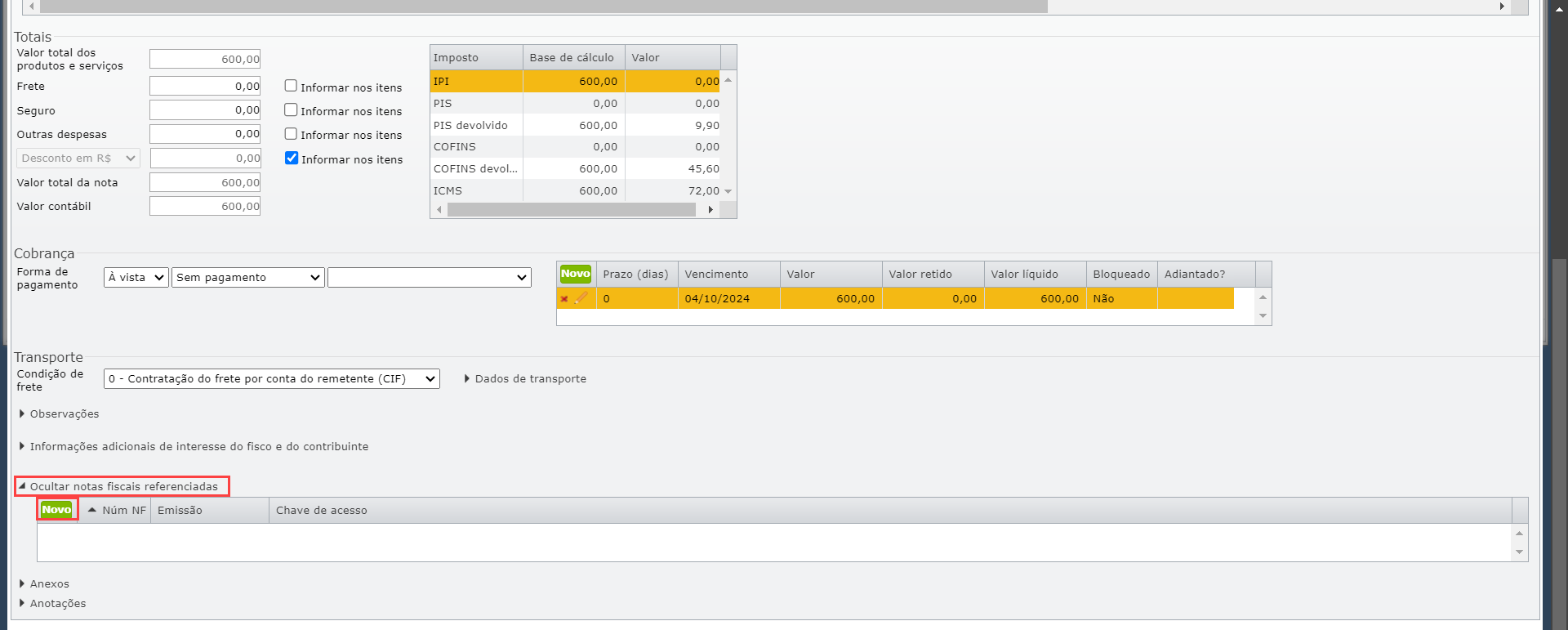Screen dimensions: 1568x630
Task: Edit the payment installment with pencil icon
Action: coord(581,298)
